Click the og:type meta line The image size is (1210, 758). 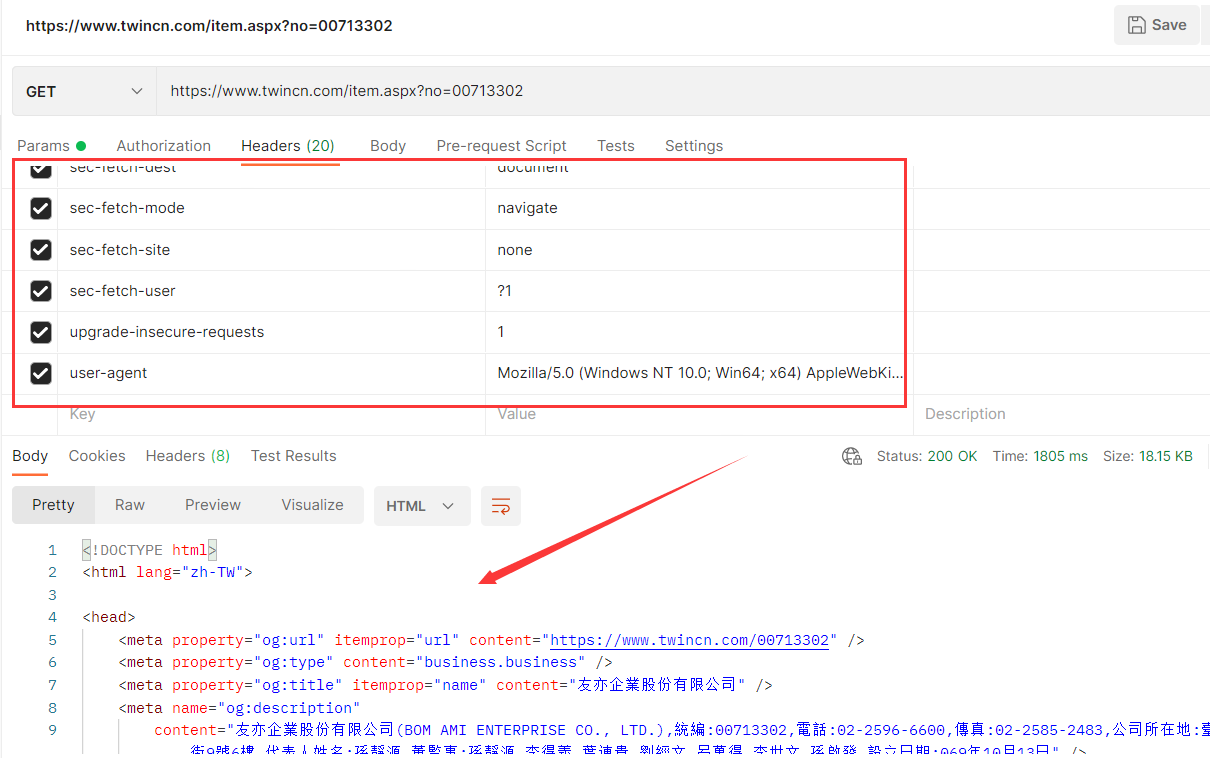coord(366,662)
